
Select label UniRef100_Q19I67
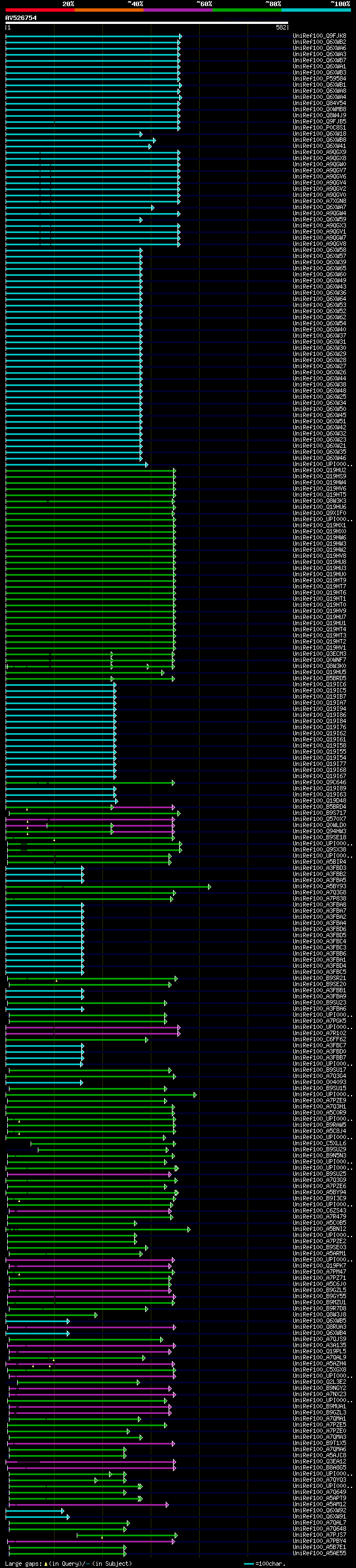(319, 776)
